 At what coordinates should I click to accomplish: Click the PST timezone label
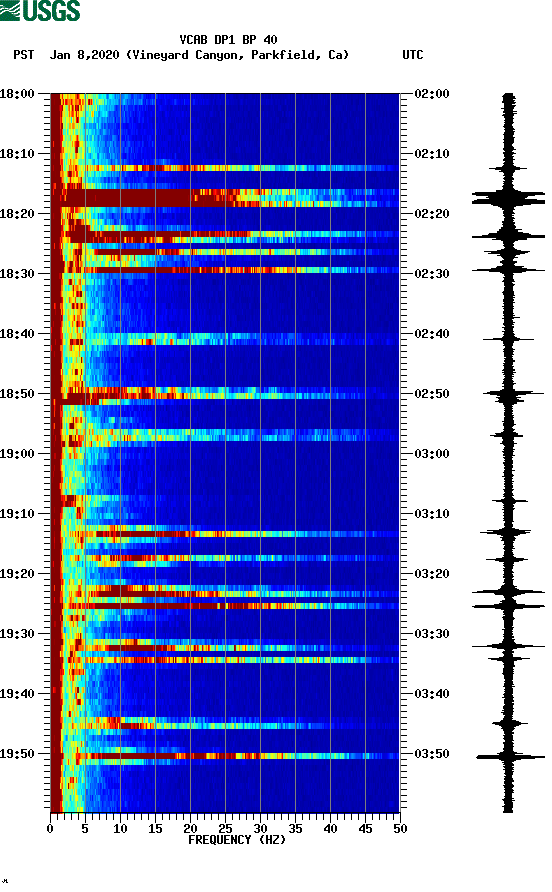(23, 55)
